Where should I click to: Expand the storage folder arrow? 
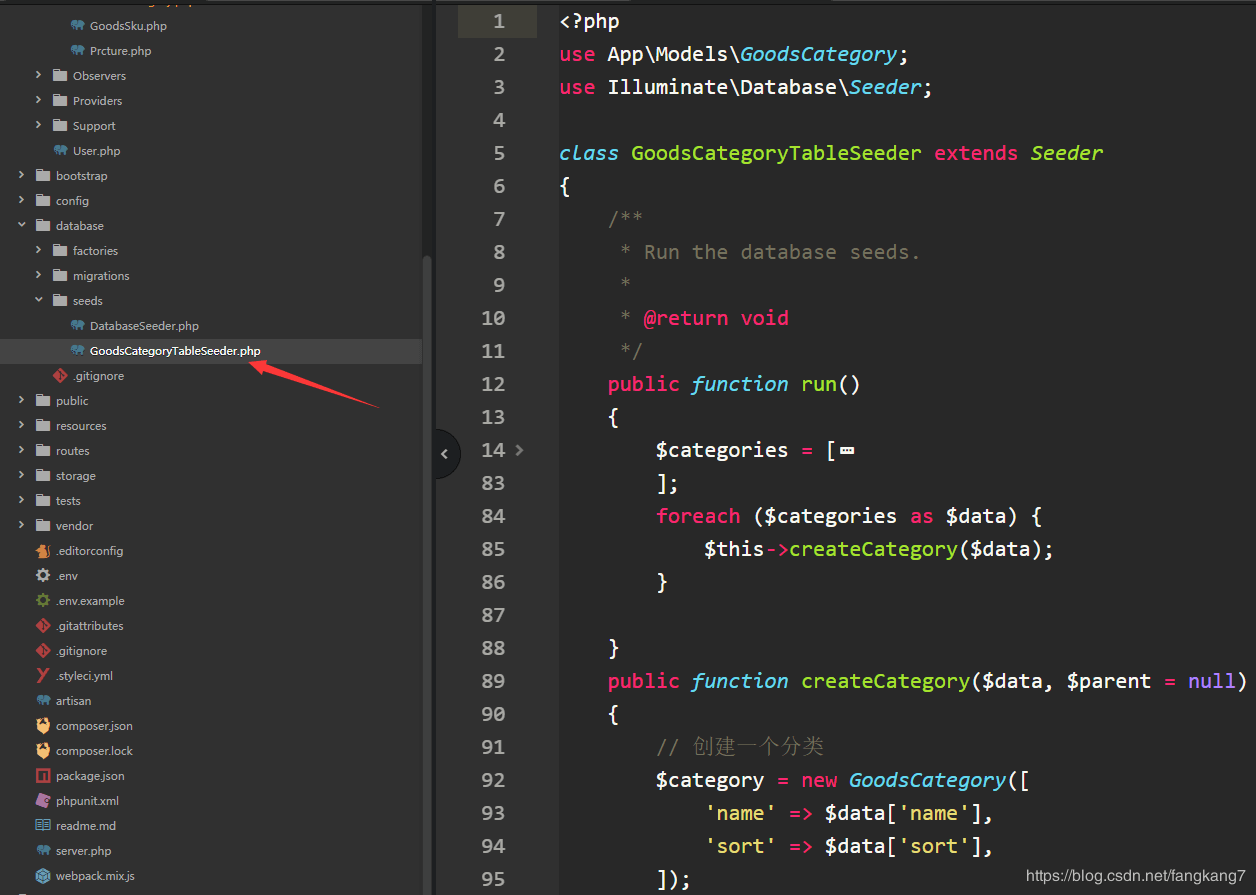click(x=21, y=476)
